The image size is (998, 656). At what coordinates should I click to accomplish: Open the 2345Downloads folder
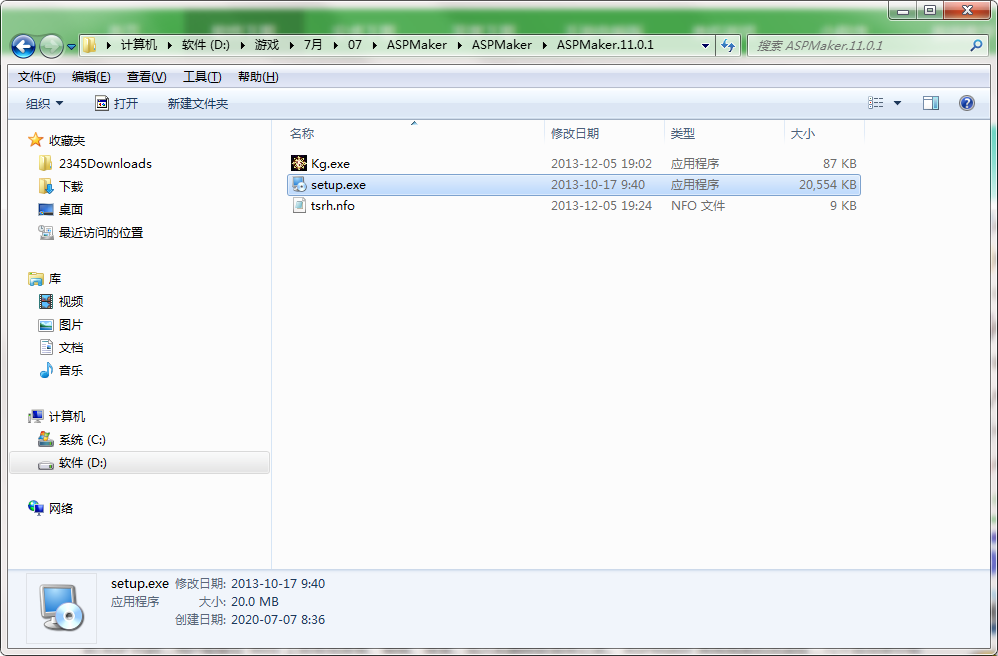click(x=105, y=164)
